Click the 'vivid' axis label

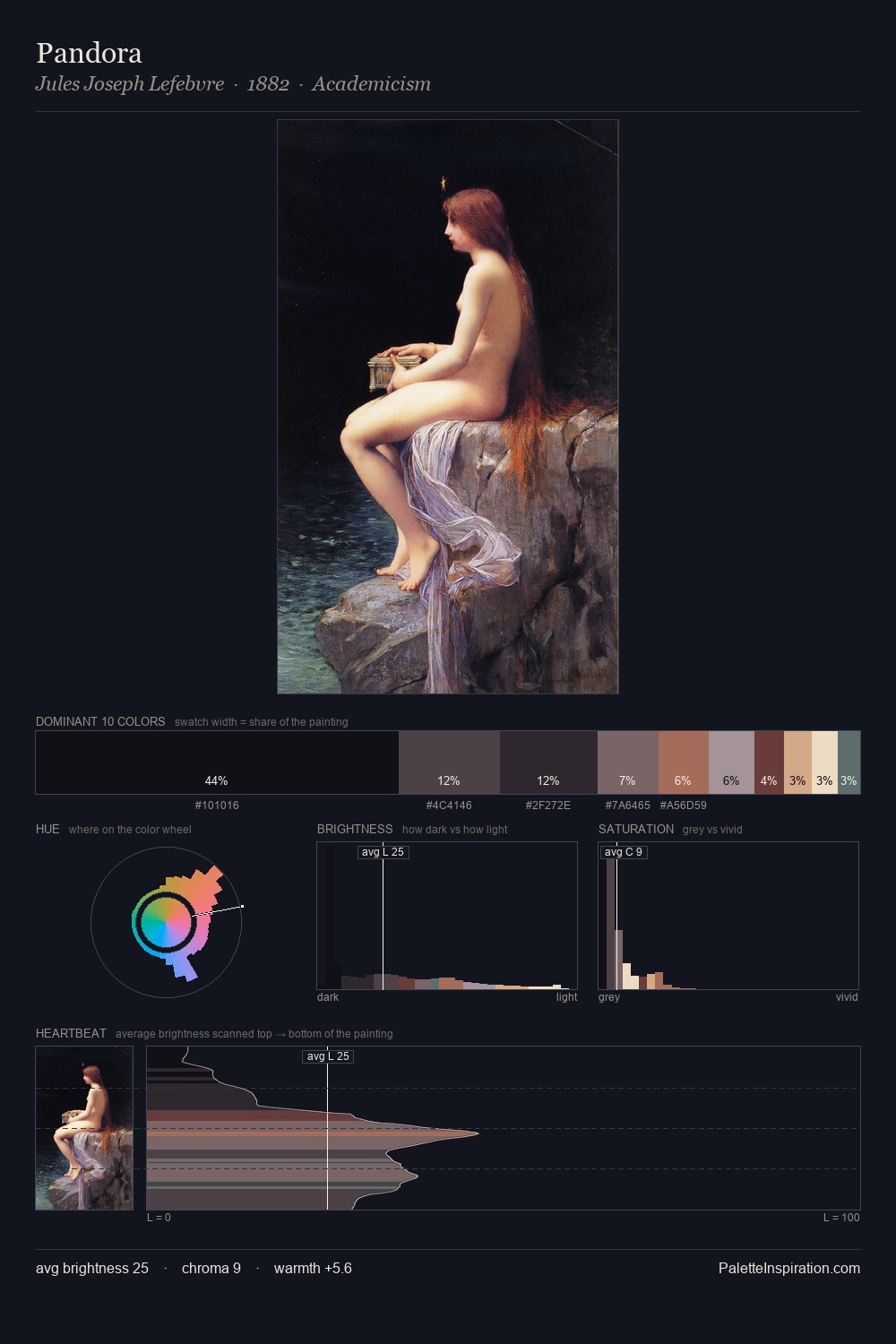(x=847, y=997)
